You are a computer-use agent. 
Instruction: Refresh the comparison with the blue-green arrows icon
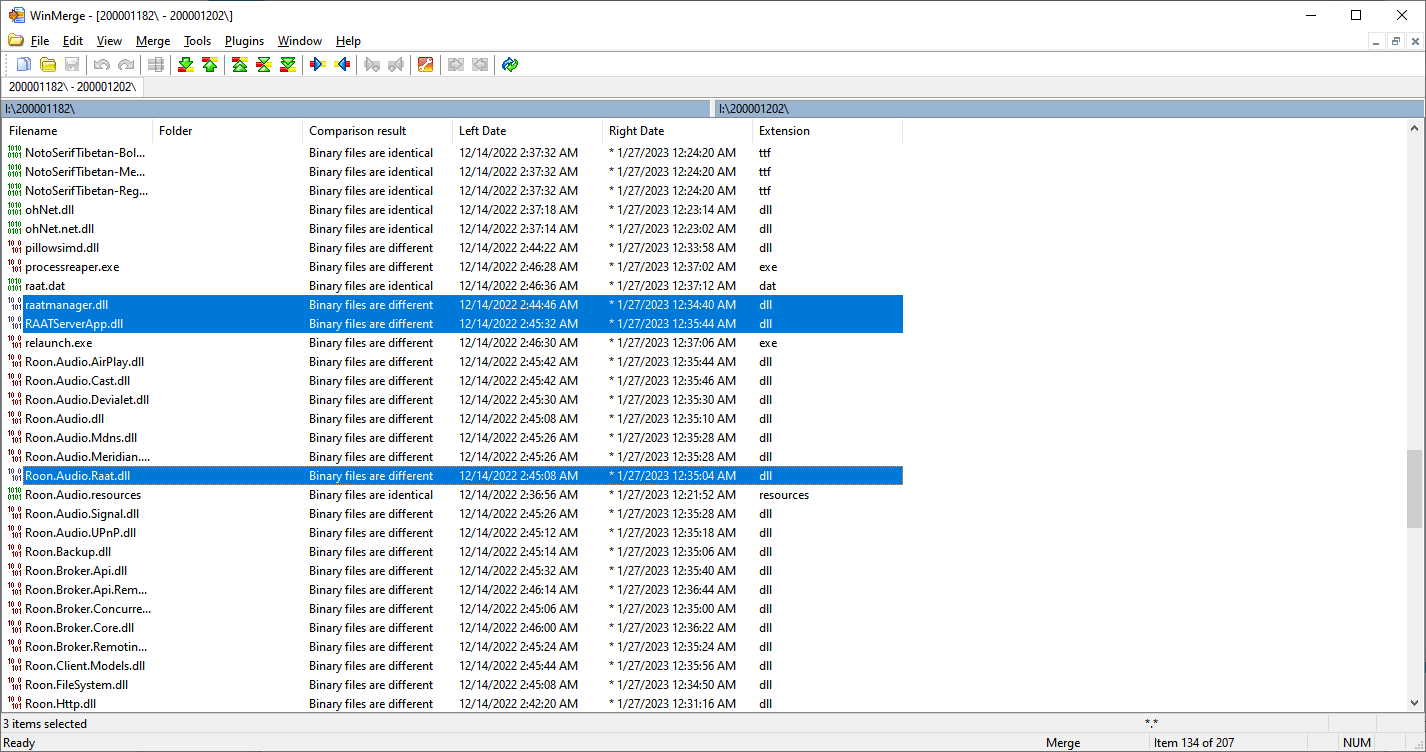510,65
